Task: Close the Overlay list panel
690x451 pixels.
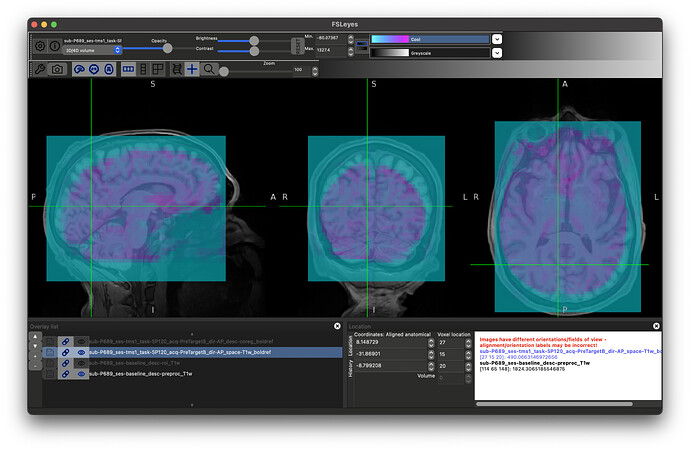Action: (337, 326)
